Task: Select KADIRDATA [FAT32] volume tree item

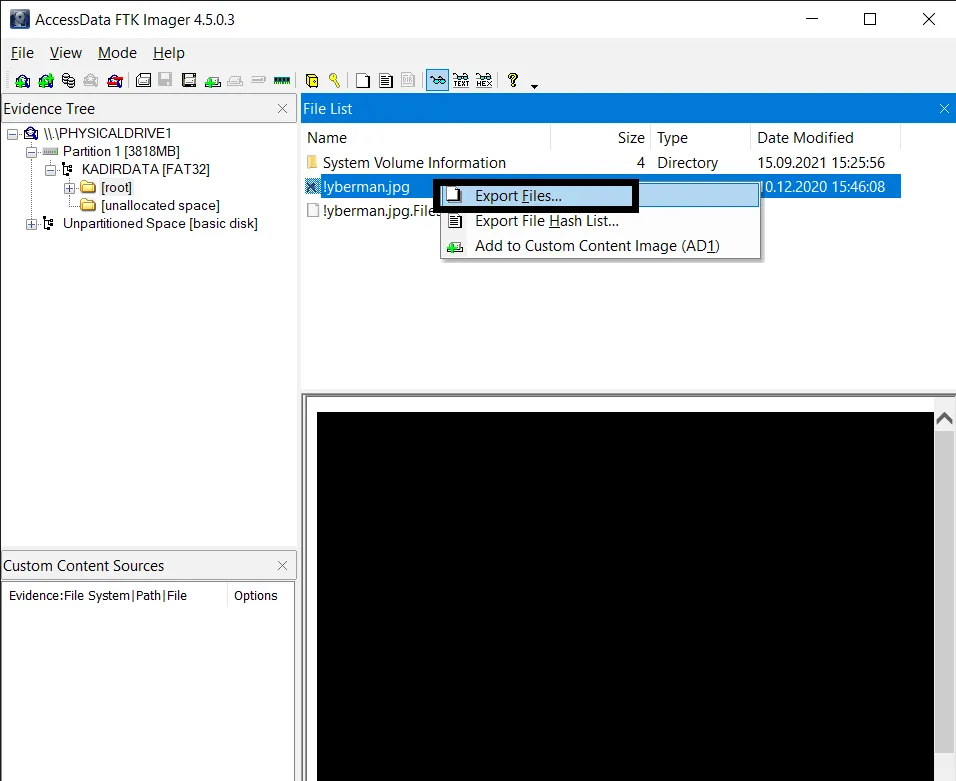Action: (x=146, y=169)
